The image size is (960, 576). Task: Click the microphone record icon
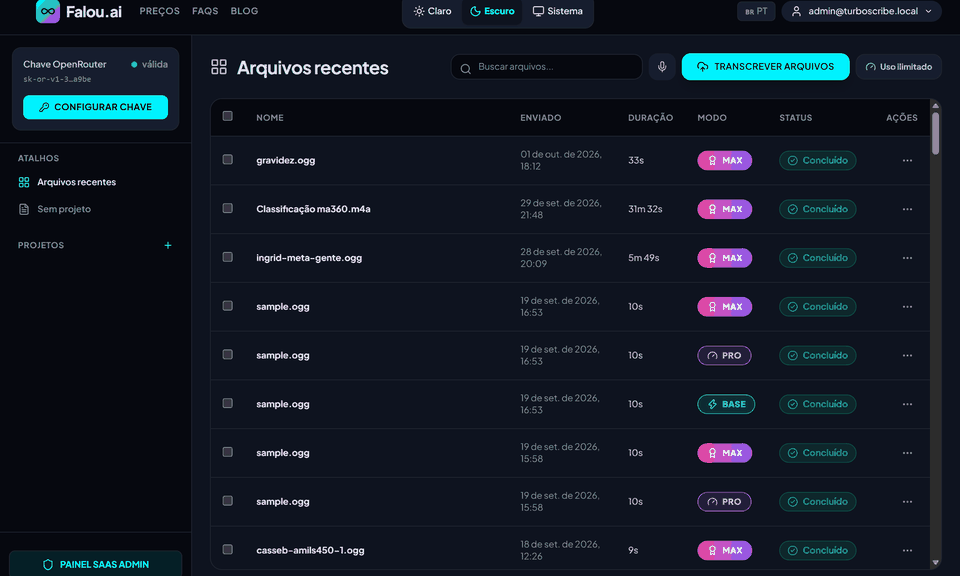pyautogui.click(x=662, y=67)
